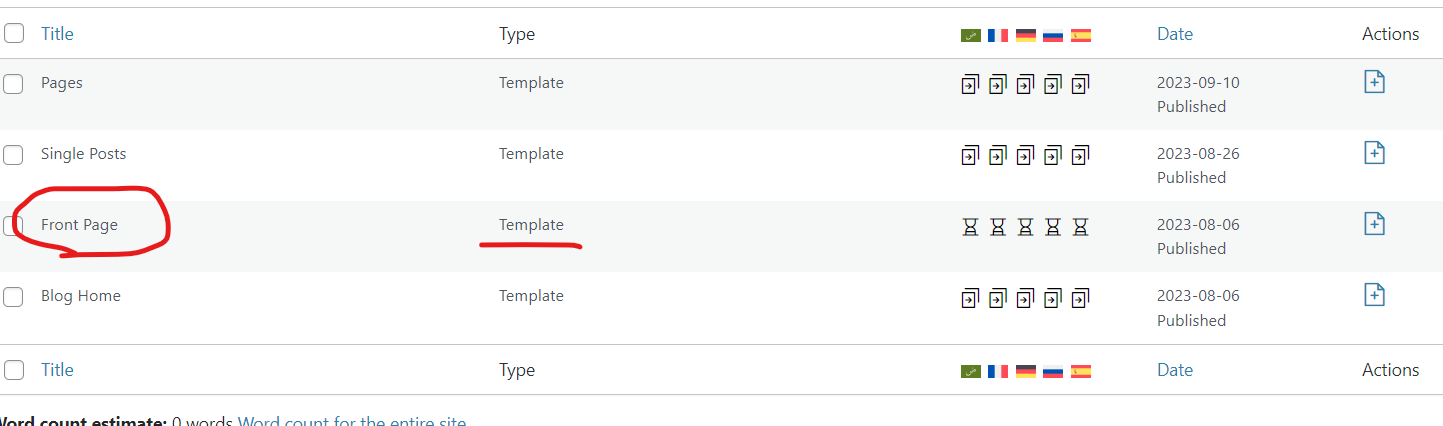Click the add-note icon for Pages row

tap(1375, 82)
